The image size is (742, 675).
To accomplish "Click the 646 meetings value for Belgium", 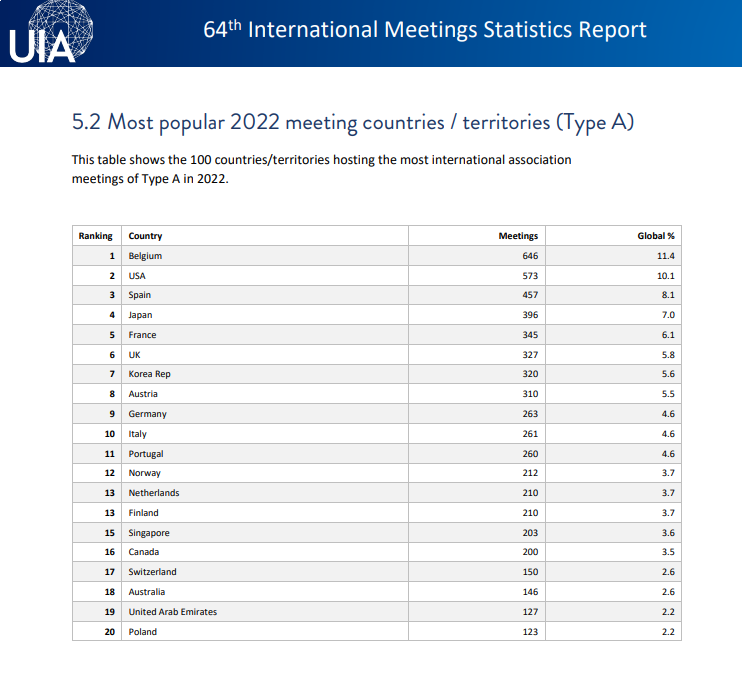I will pyautogui.click(x=529, y=256).
